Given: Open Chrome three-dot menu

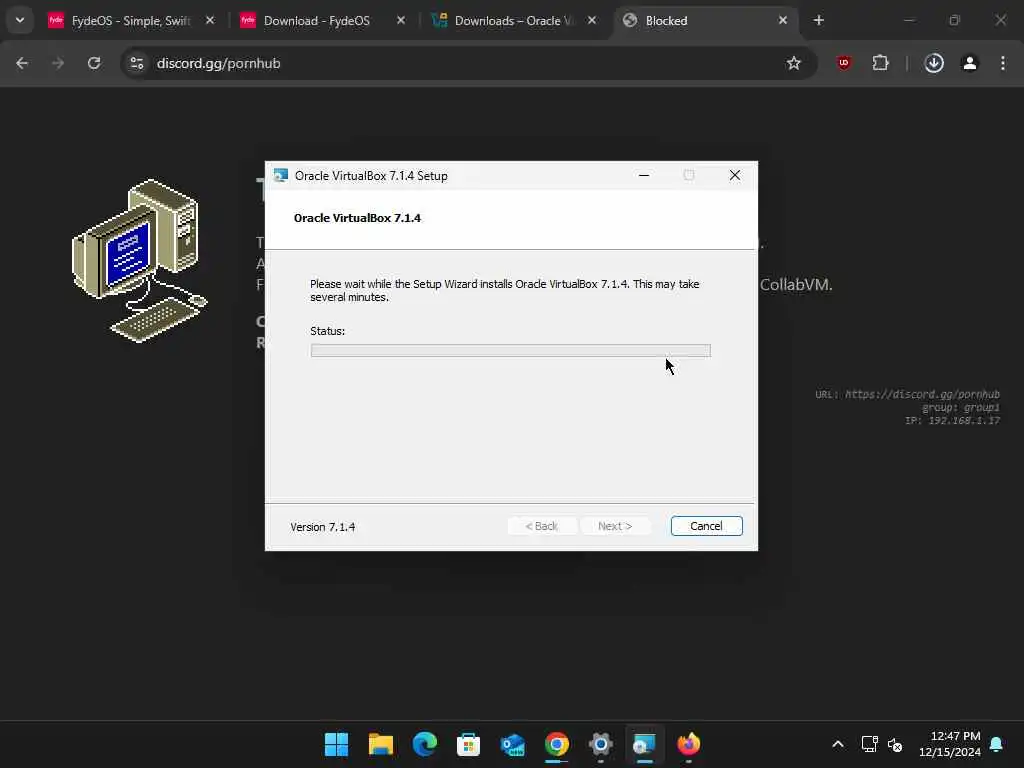Looking at the screenshot, I should [x=1003, y=63].
